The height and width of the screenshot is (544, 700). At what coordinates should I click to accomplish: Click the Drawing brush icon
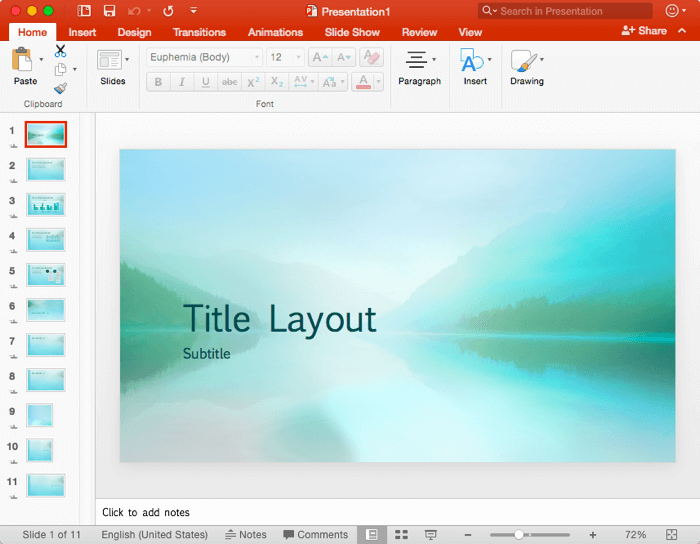[524, 60]
